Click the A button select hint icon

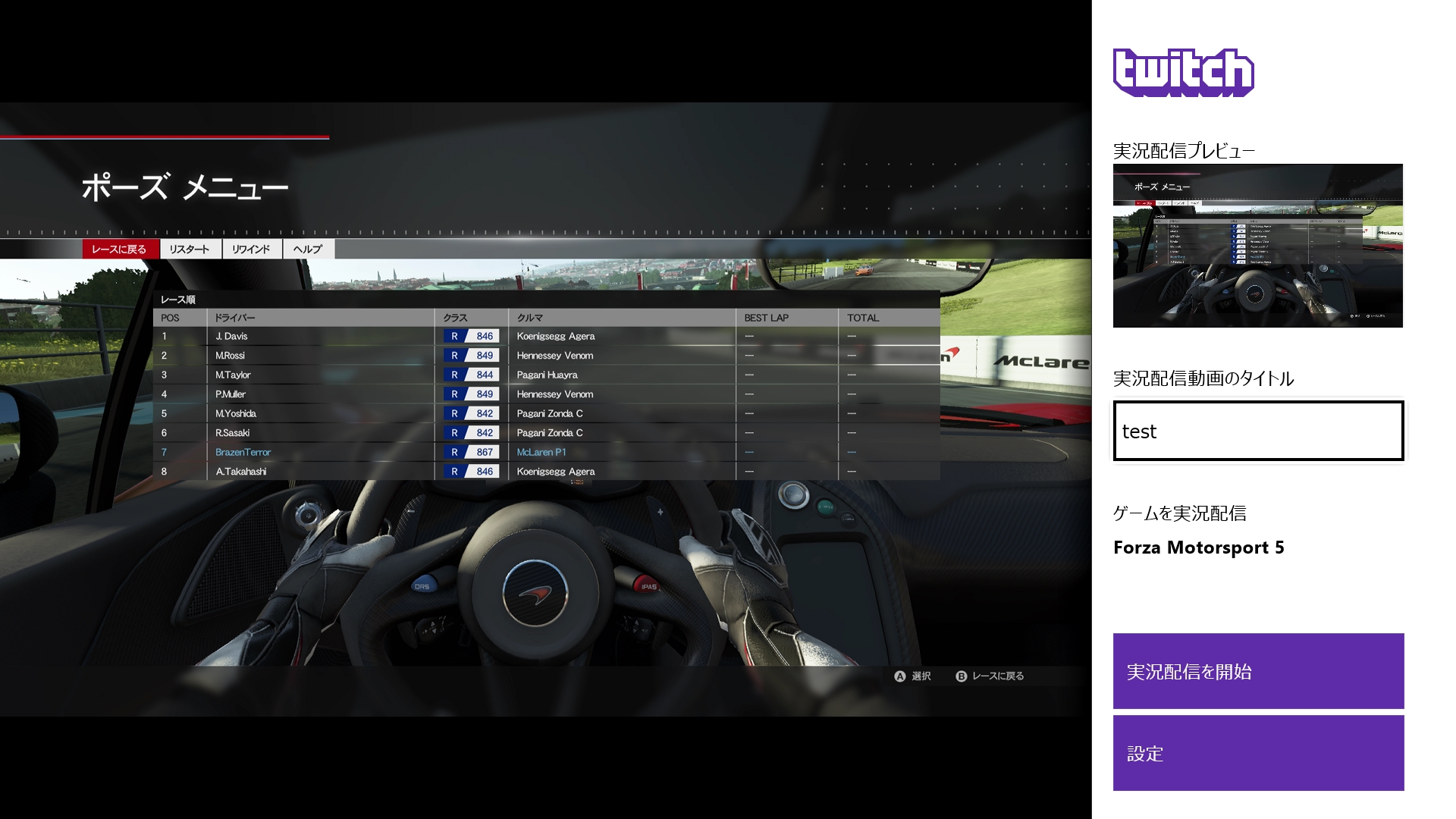point(900,676)
